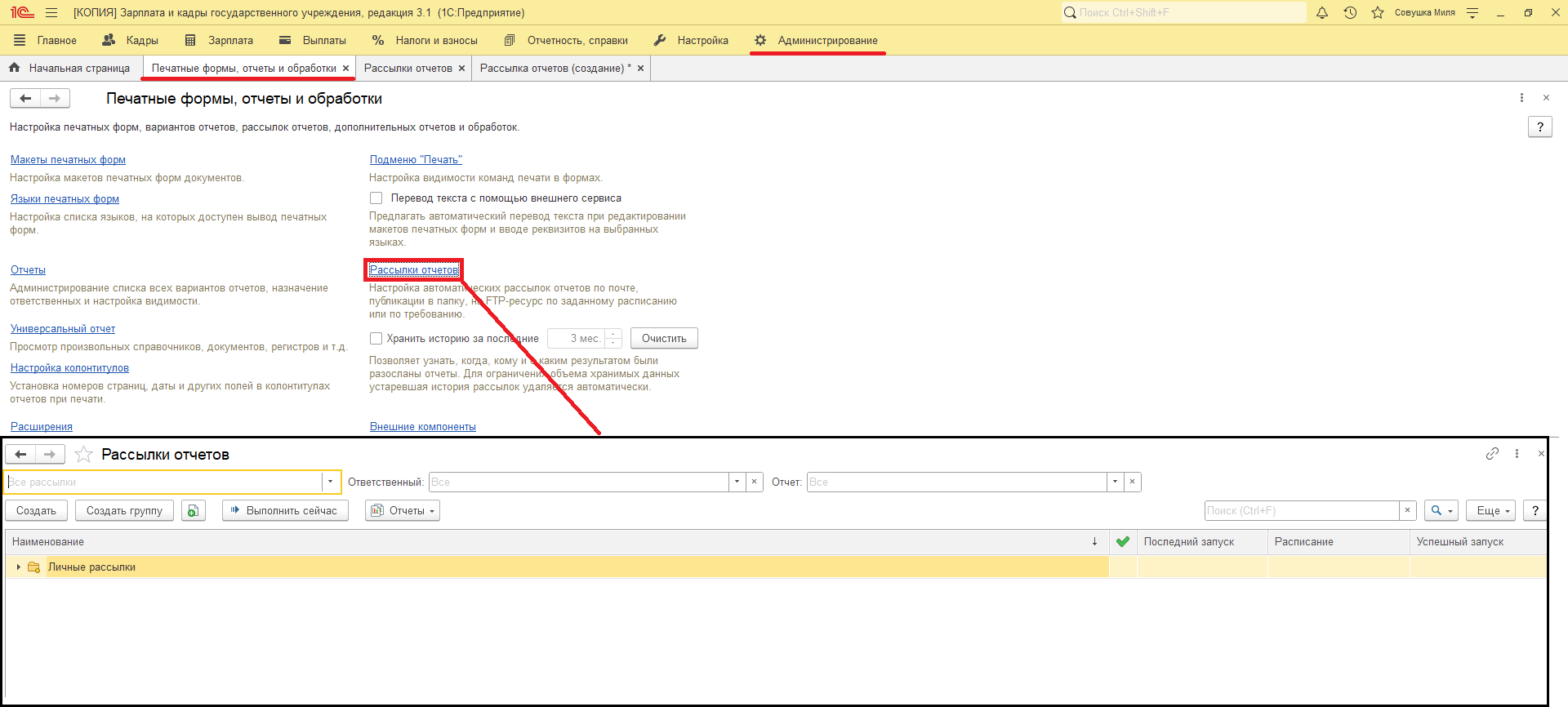Open service settings menu icon beside user name

coord(1472,13)
